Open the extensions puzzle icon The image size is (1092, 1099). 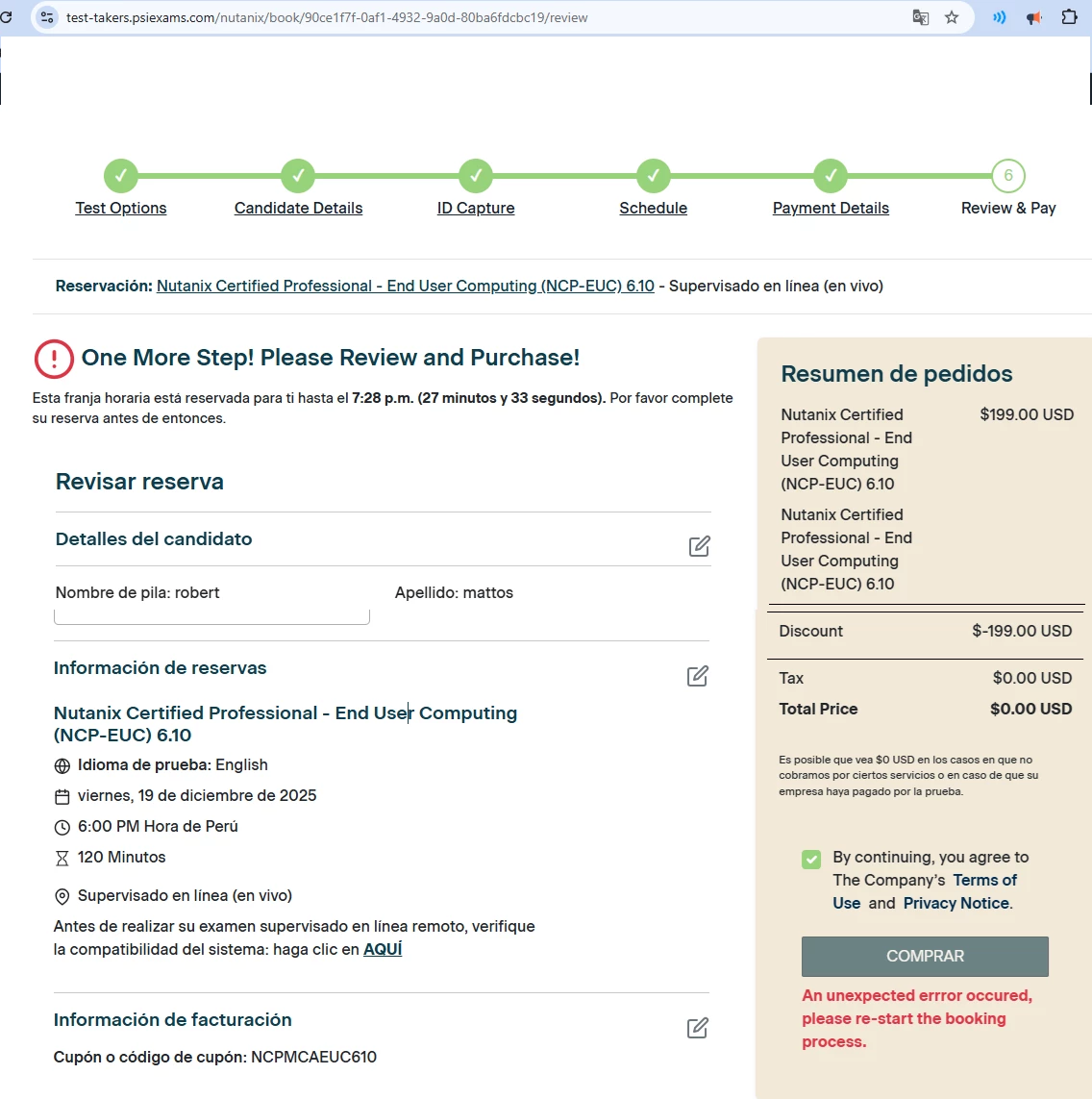[1069, 16]
